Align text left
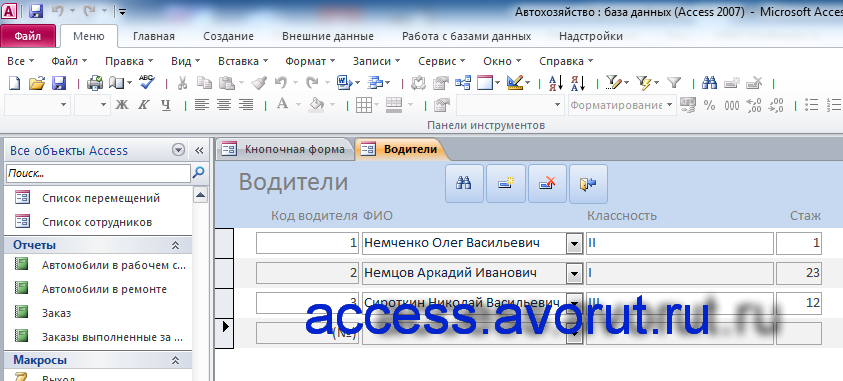This screenshot has height=381, width=843. [202, 105]
